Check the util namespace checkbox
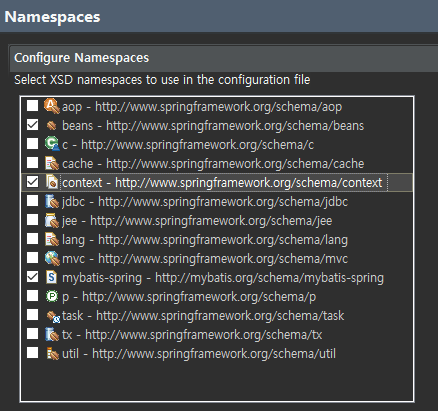This screenshot has width=438, height=411. click(x=32, y=353)
